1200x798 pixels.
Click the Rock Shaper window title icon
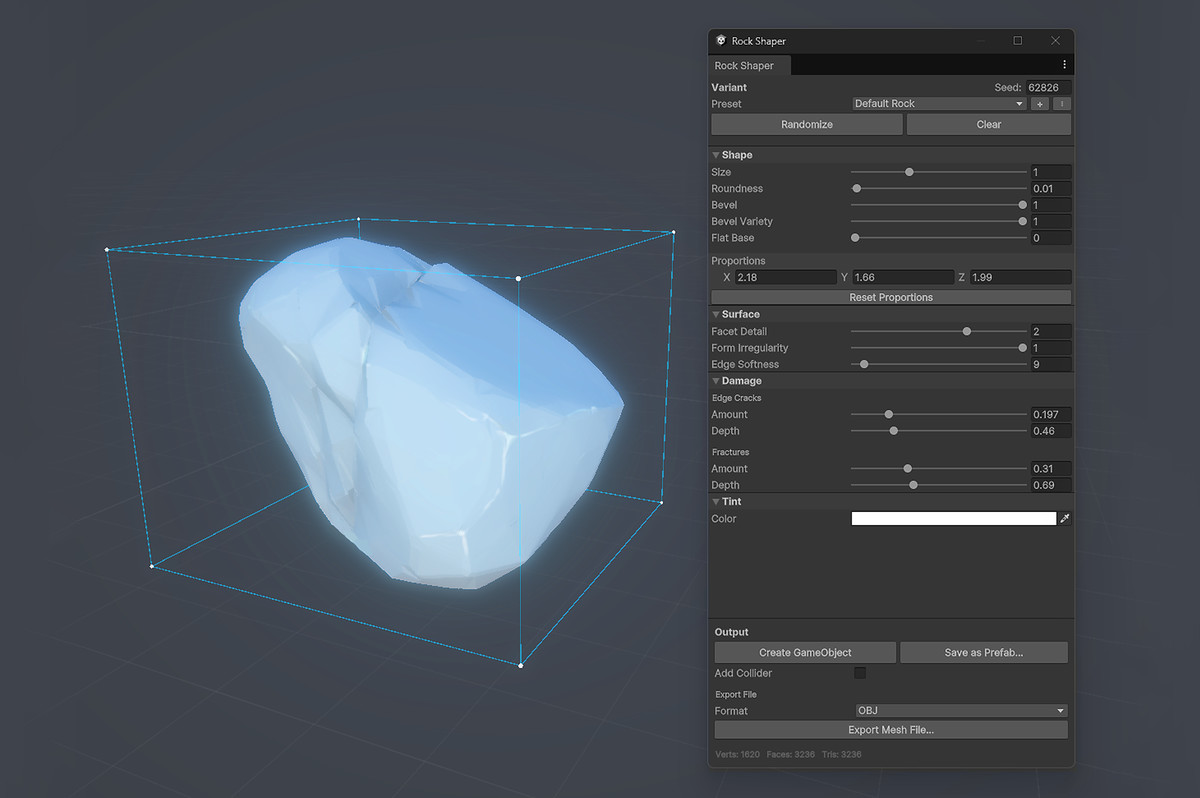(720, 41)
